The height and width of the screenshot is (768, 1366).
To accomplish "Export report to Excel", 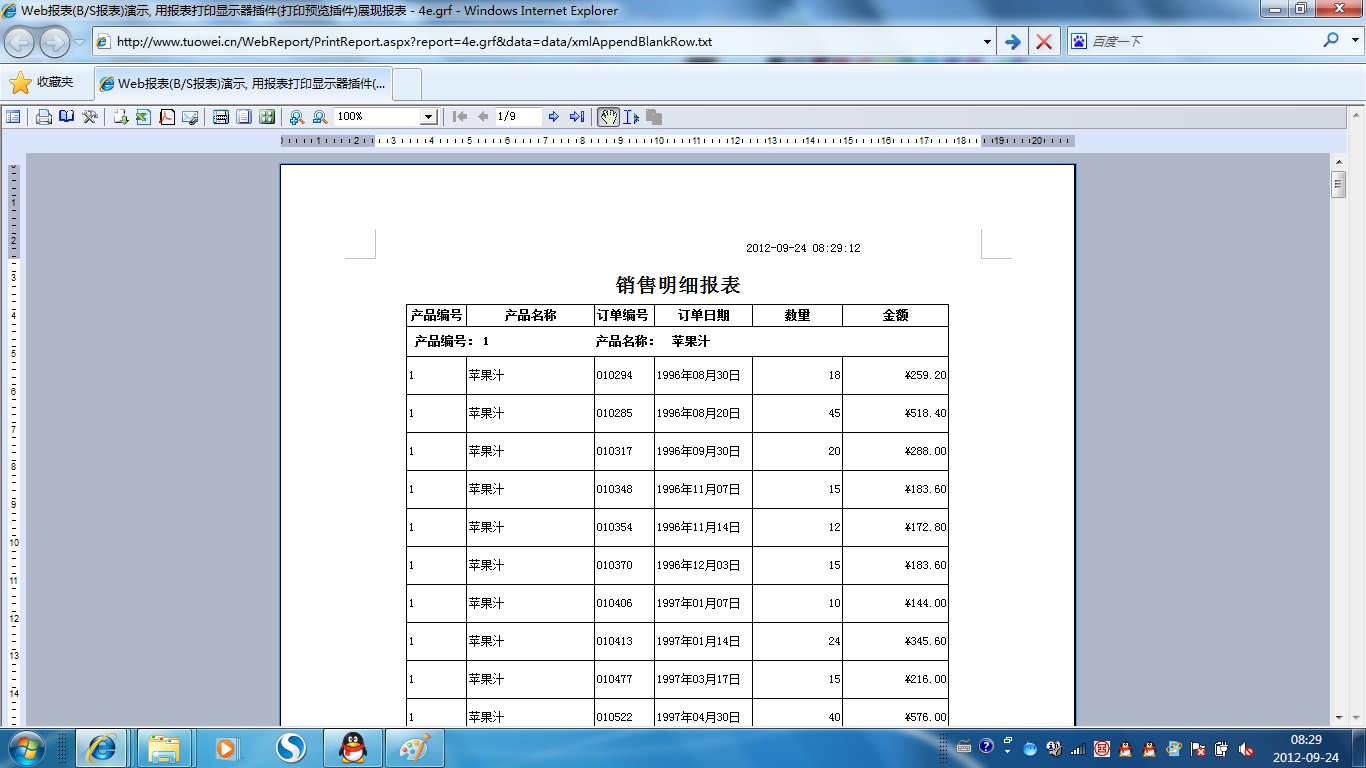I will [x=143, y=117].
